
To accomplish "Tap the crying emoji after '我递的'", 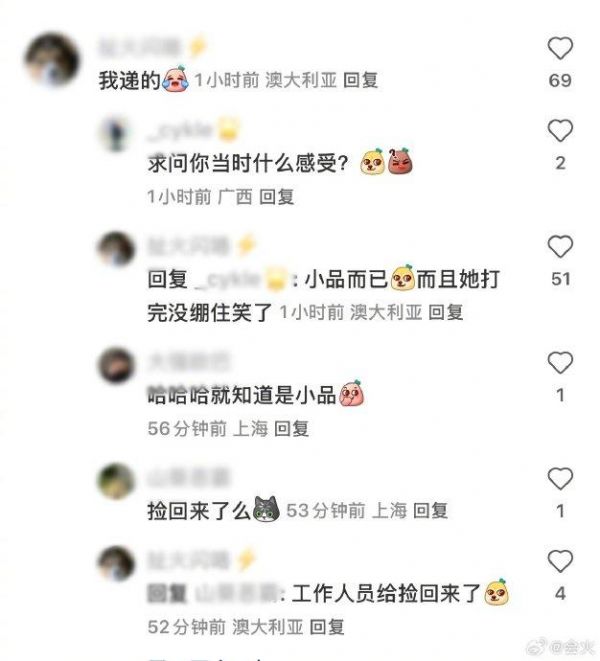I will tap(175, 78).
